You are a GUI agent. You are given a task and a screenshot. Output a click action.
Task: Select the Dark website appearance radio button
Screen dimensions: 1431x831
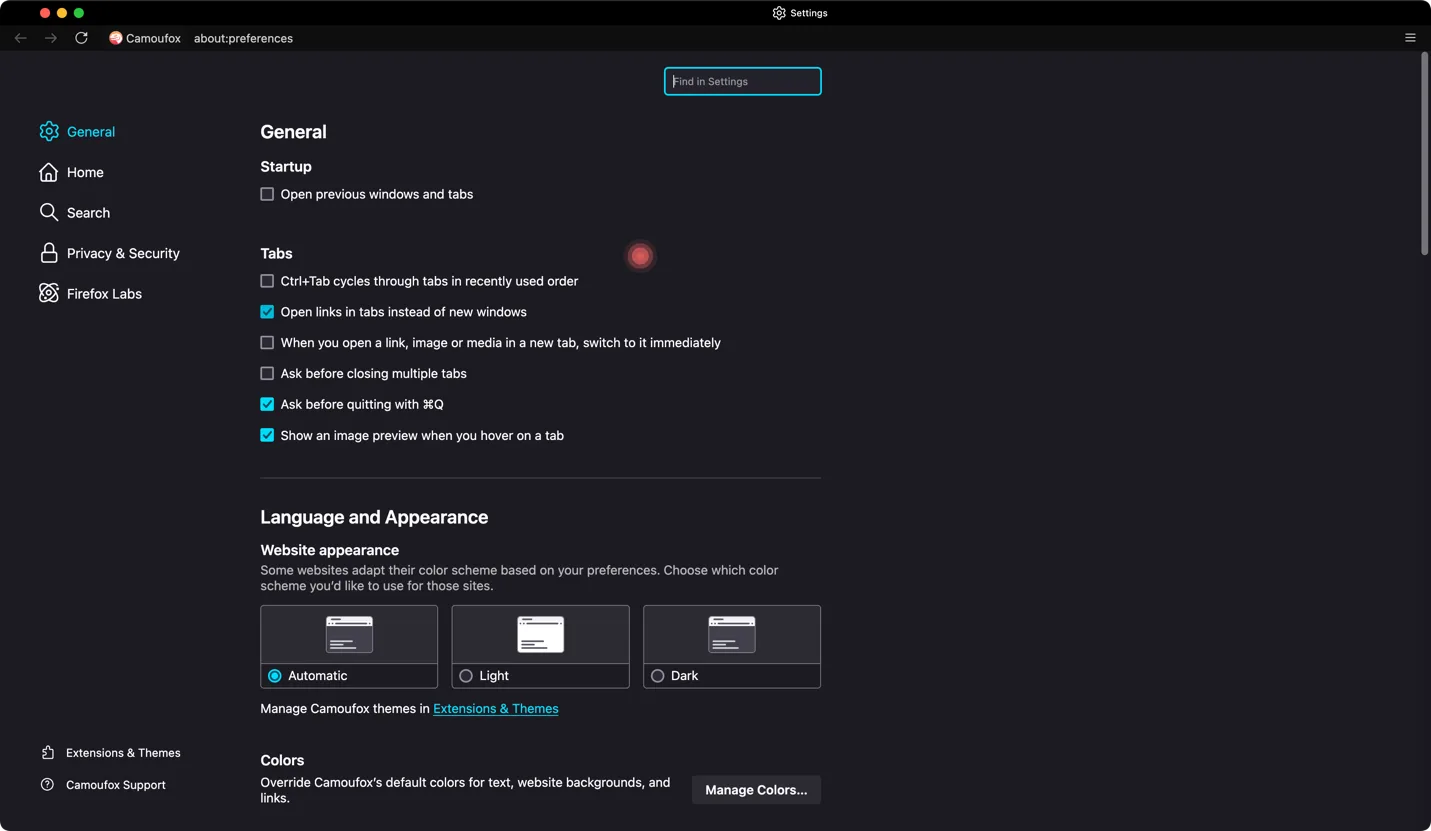(x=658, y=676)
